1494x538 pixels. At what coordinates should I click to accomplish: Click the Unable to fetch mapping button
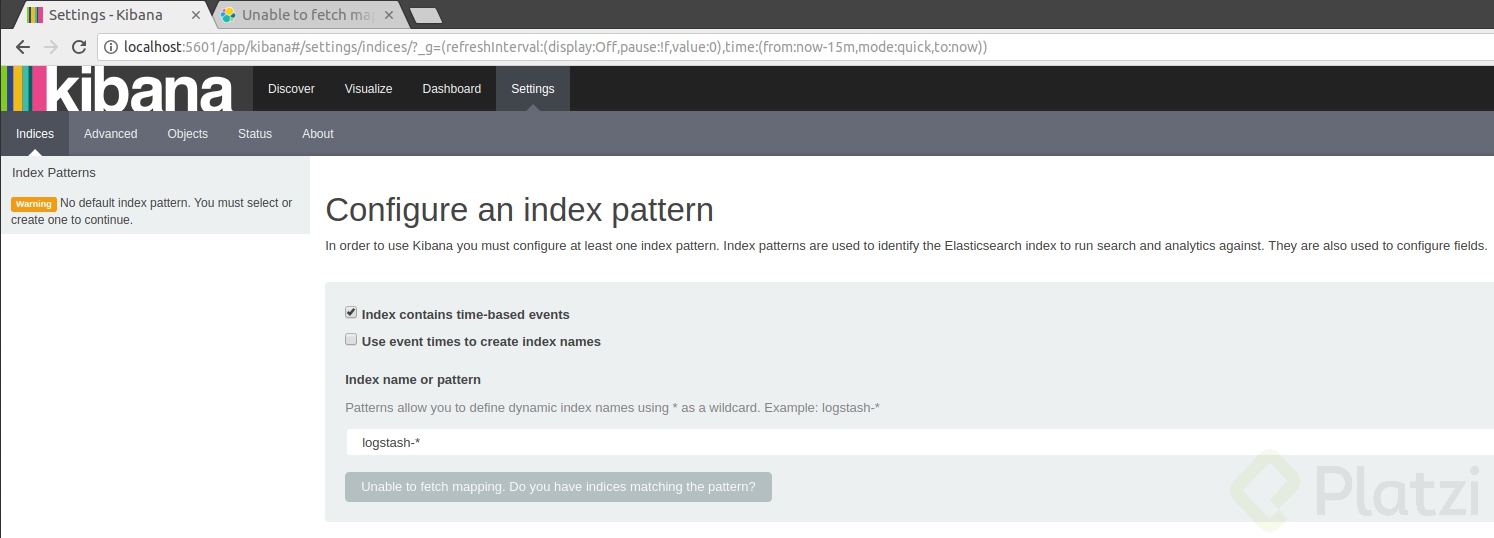pyautogui.click(x=558, y=487)
